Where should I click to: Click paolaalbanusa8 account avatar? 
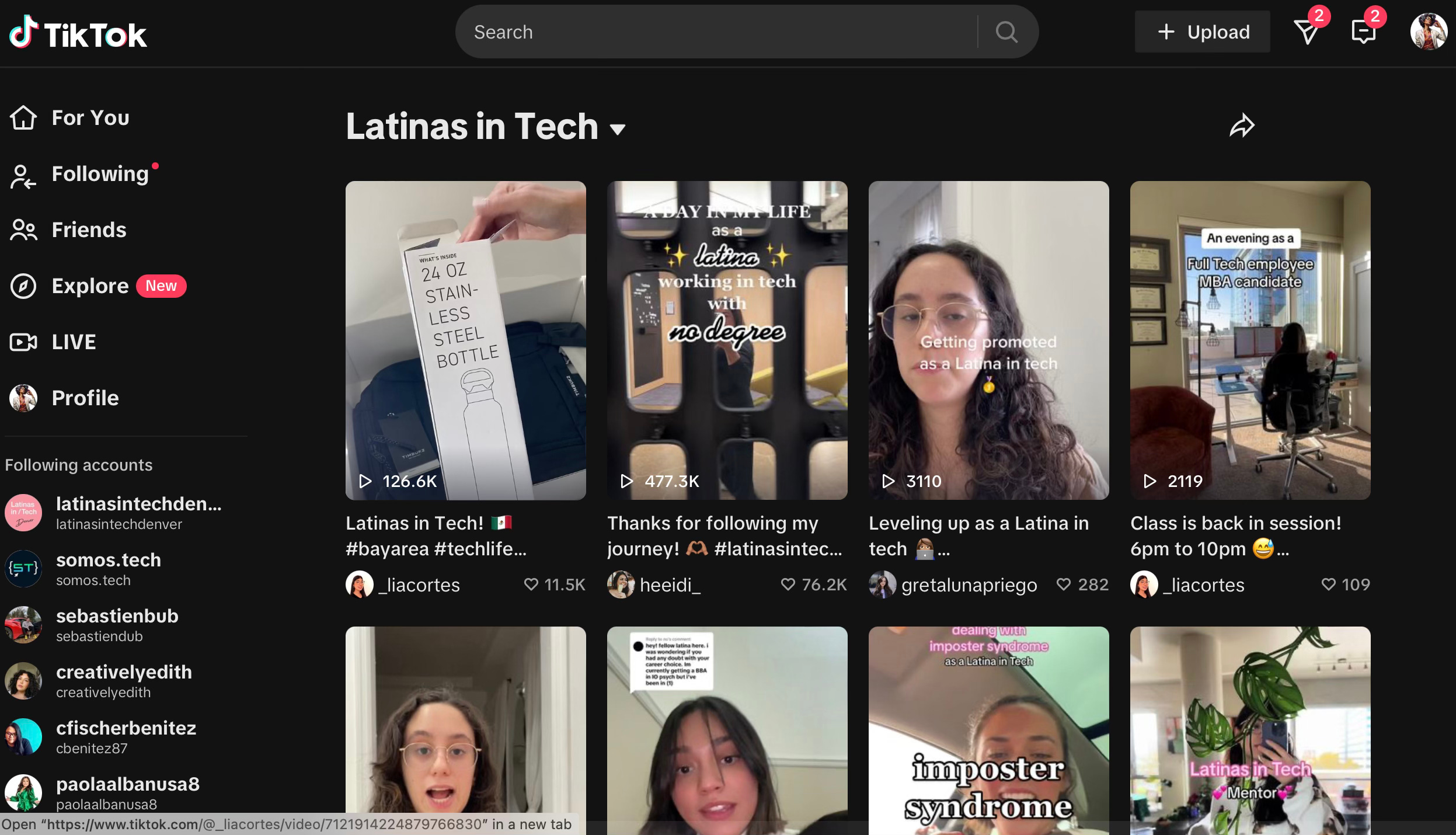point(23,793)
